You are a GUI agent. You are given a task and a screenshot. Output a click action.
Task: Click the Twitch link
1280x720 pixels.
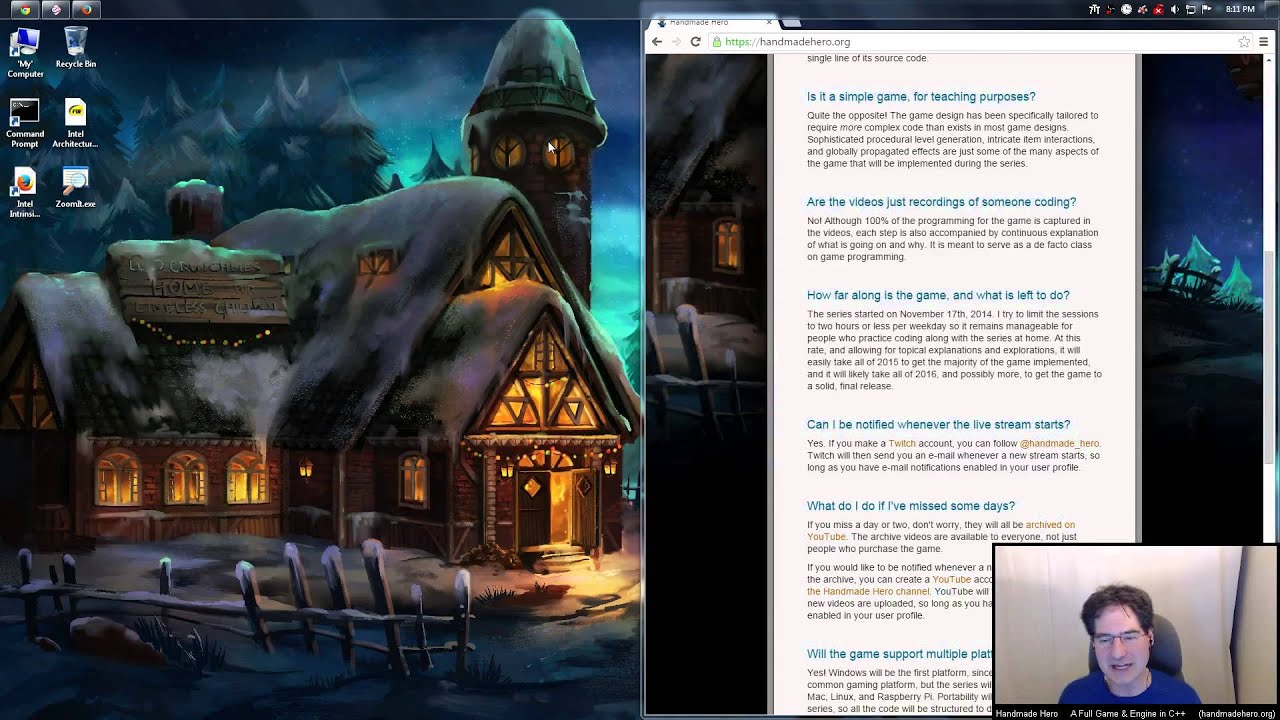(902, 444)
